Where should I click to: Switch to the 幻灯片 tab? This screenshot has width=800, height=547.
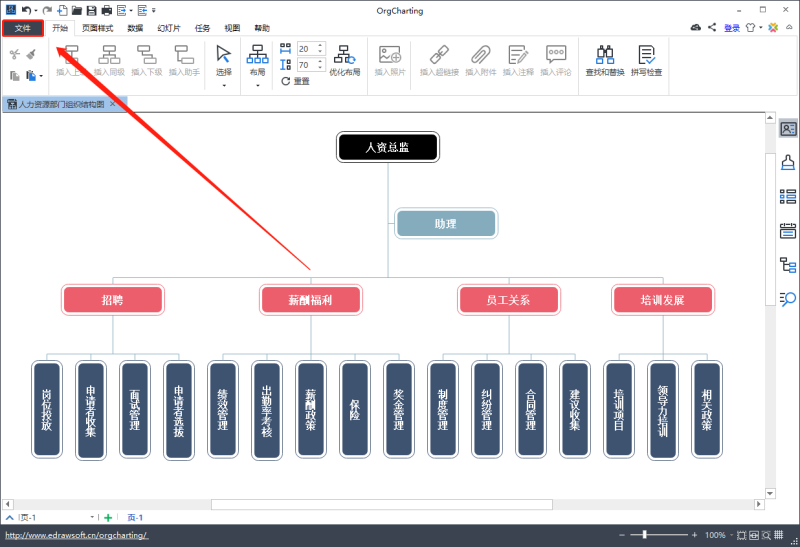coord(169,28)
